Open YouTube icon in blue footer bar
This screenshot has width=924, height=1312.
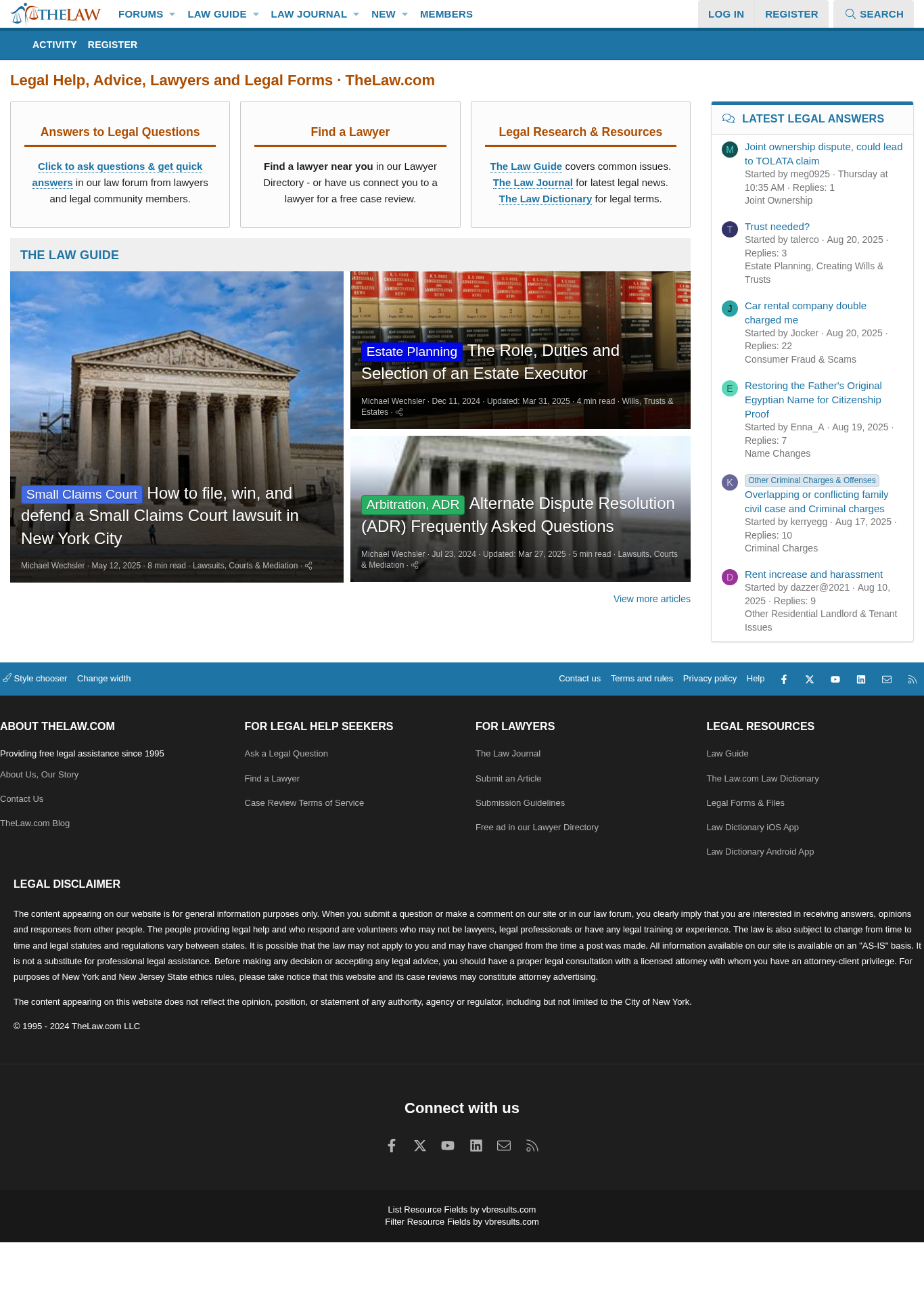[835, 679]
